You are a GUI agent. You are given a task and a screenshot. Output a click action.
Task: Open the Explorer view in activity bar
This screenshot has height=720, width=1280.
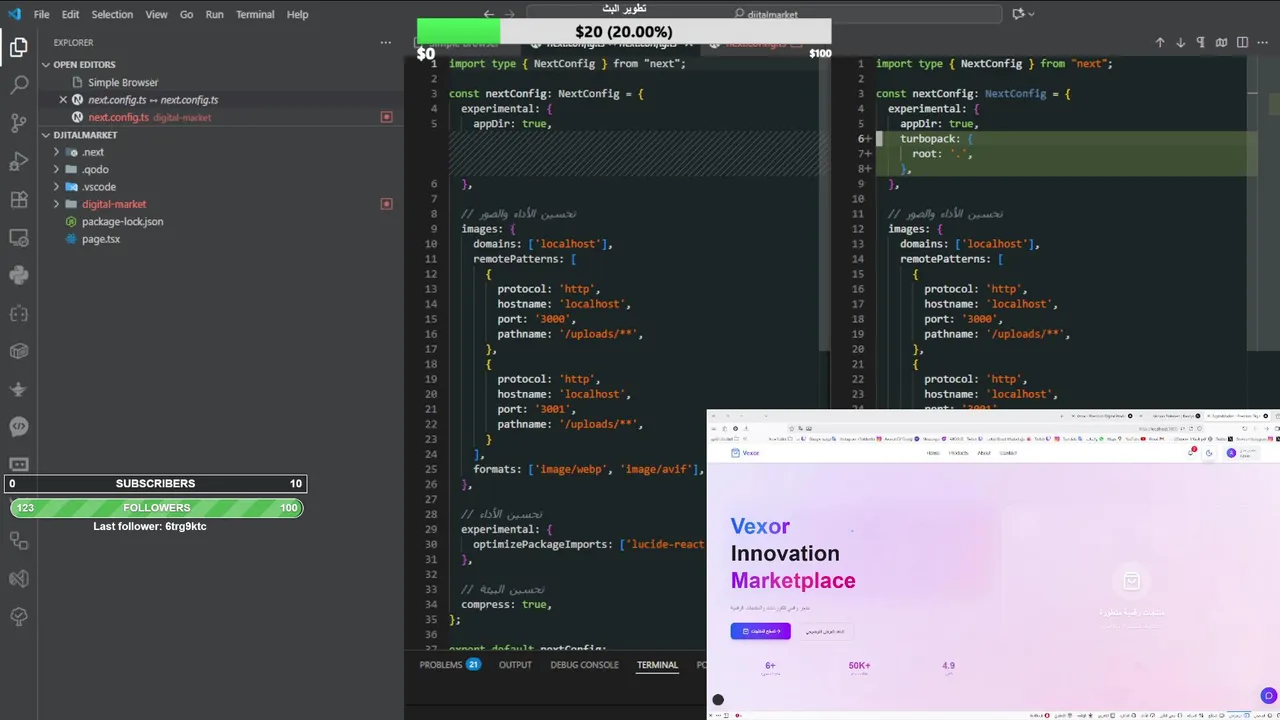point(19,47)
